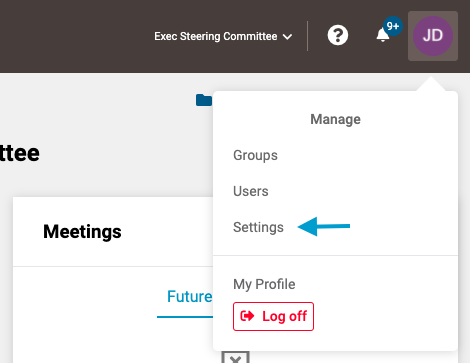Click the chevron next to Exec Steering Committee
The height and width of the screenshot is (363, 470).
pos(287,37)
